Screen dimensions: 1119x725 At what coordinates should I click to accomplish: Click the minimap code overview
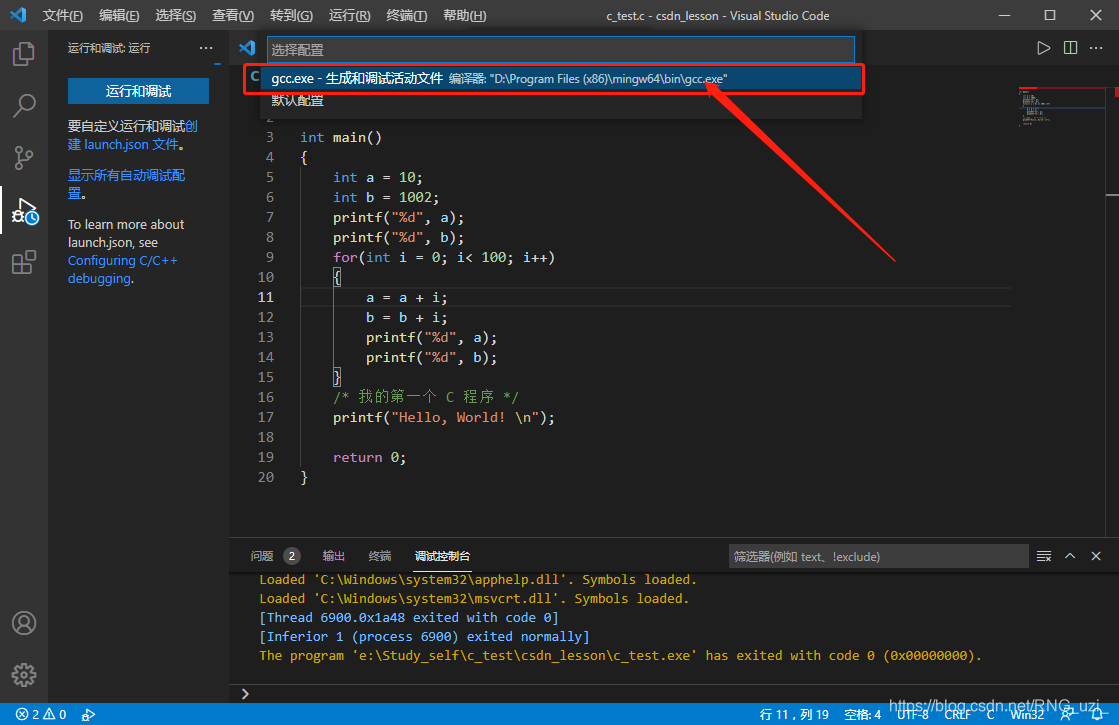coord(1061,107)
